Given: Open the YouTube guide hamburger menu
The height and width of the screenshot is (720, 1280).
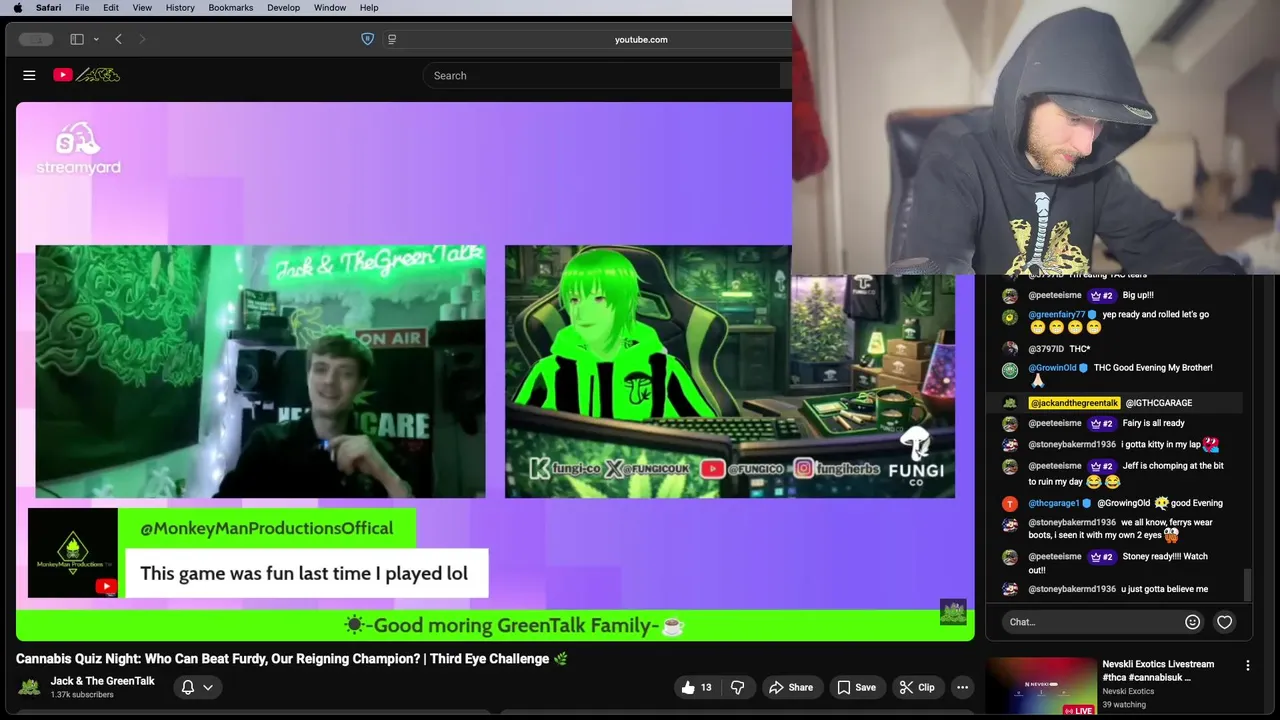Looking at the screenshot, I should pos(29,75).
